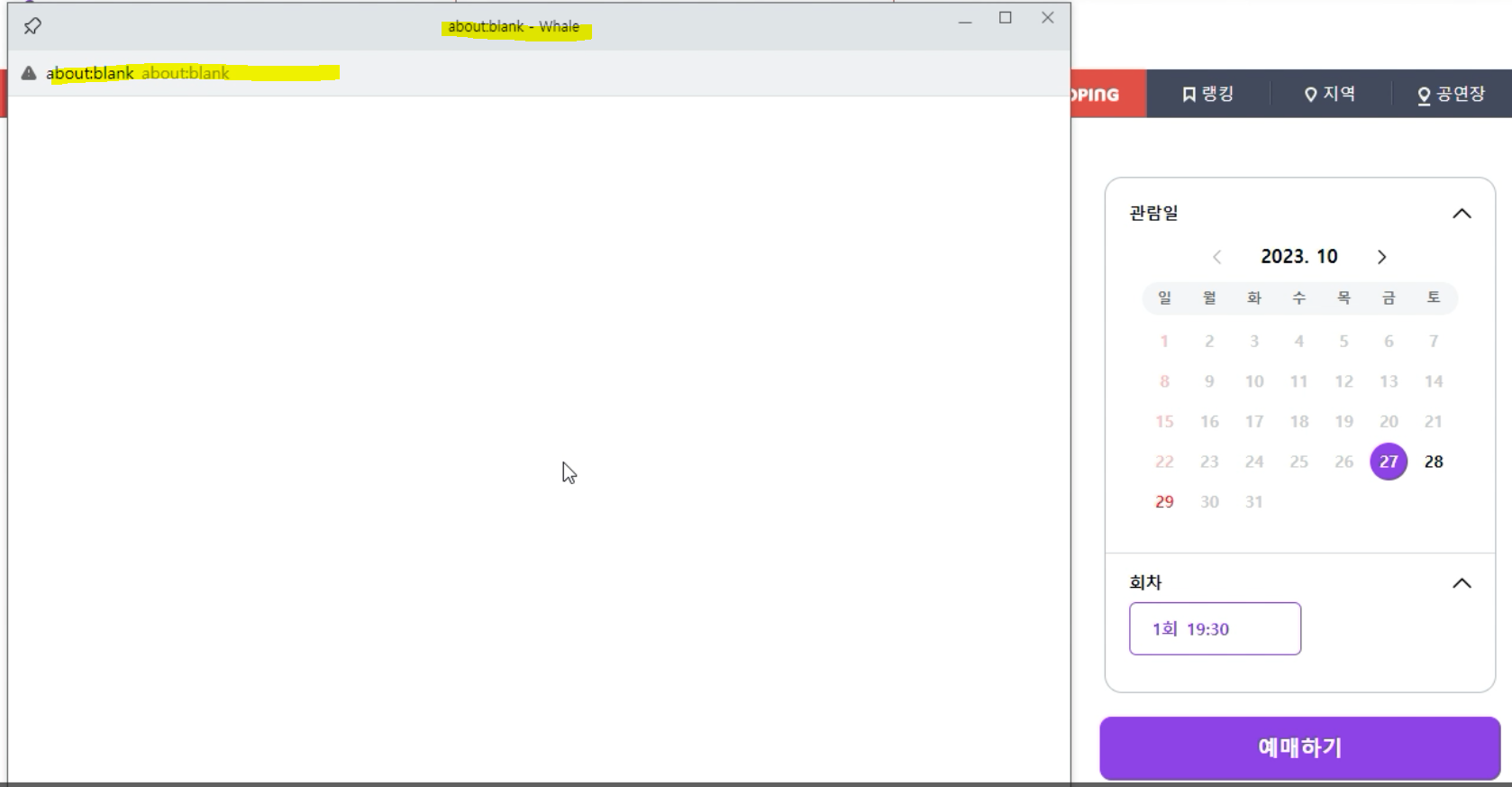Click the 토 weekday header
Viewport: 1512px width, 787px height.
[1434, 297]
